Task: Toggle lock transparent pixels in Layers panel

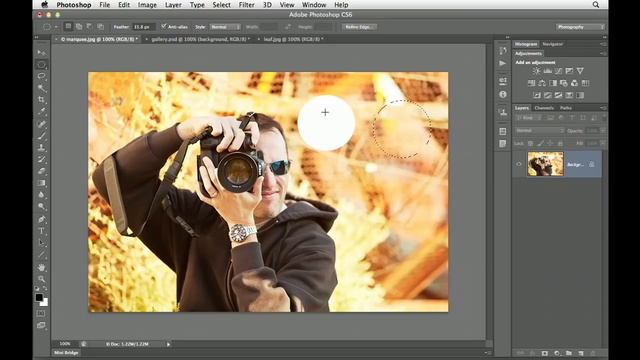Action: tap(530, 143)
